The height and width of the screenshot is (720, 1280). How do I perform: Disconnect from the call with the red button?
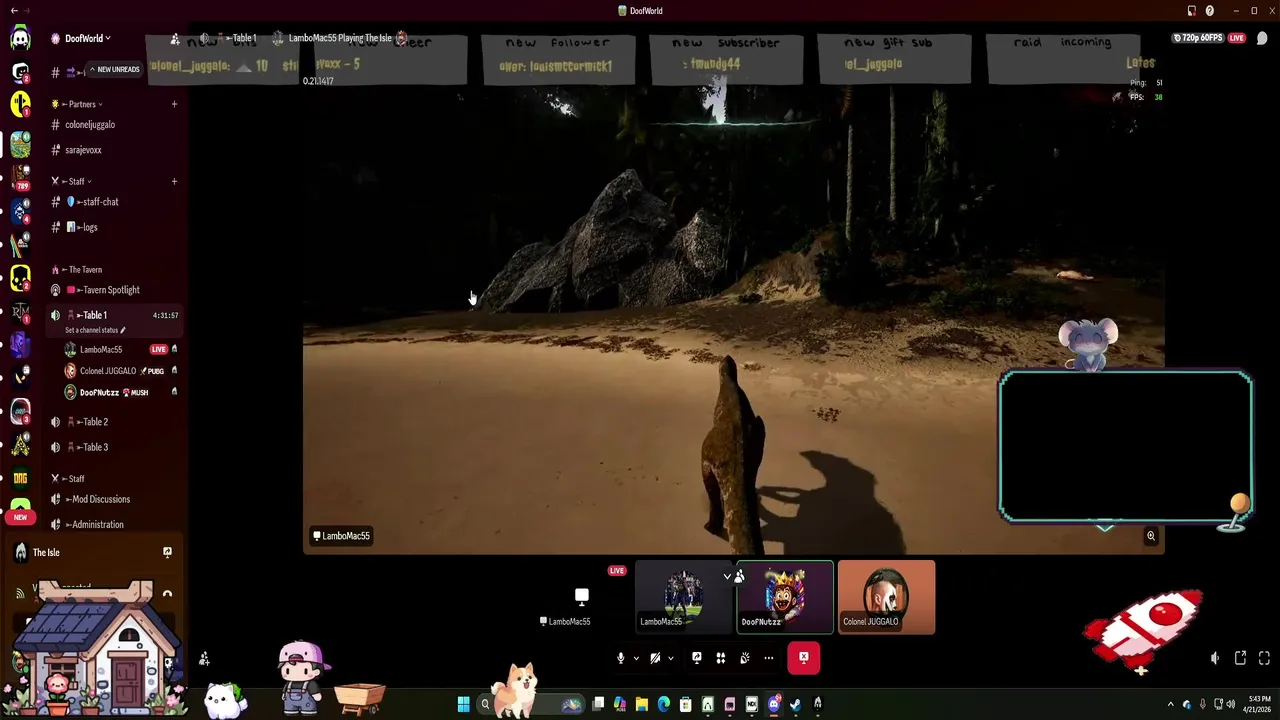804,658
